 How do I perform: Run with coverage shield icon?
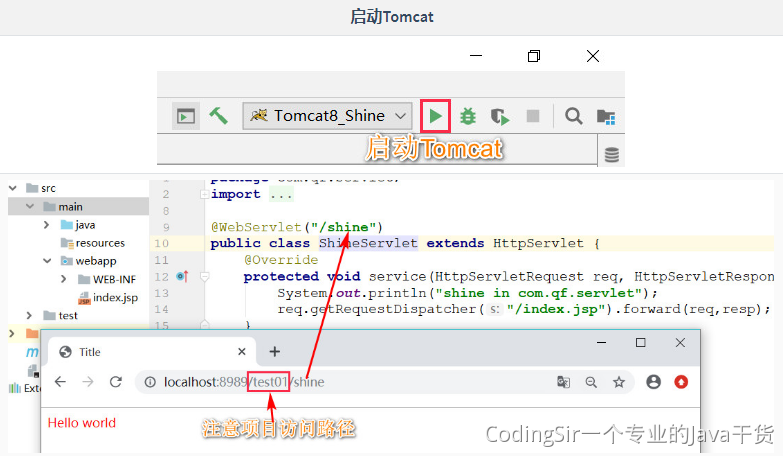(499, 117)
